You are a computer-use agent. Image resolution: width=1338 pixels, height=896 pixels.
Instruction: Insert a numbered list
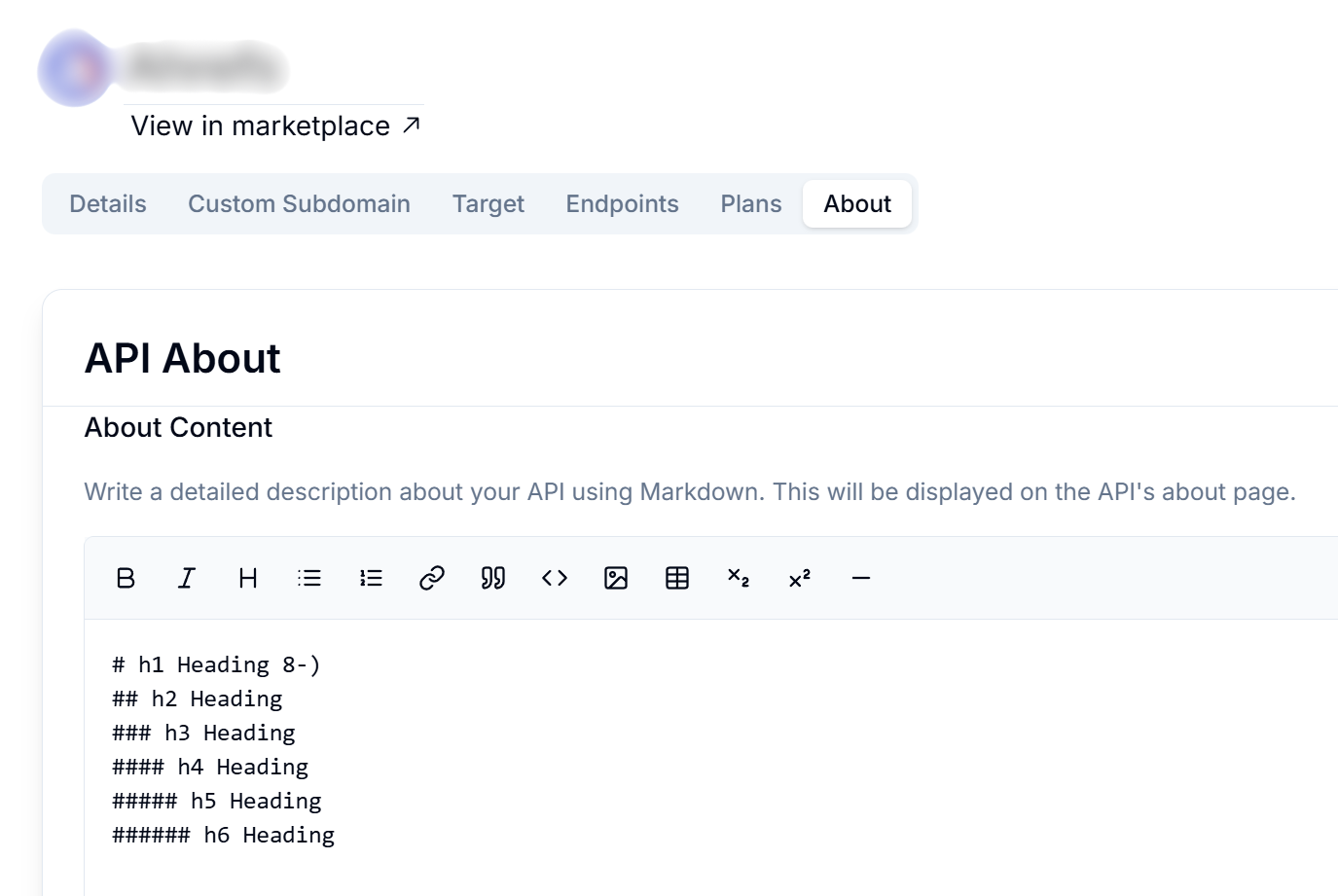371,578
